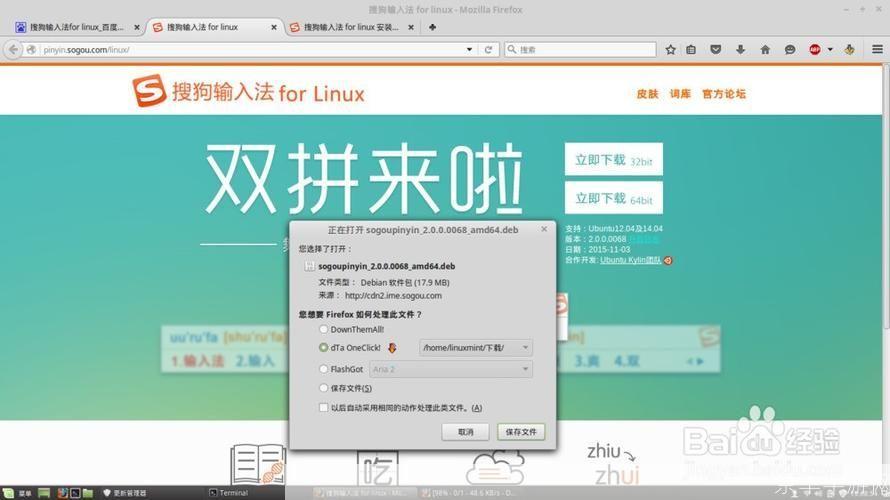Open the 词库 menu link
Viewport: 890px width, 500px height.
coord(680,94)
